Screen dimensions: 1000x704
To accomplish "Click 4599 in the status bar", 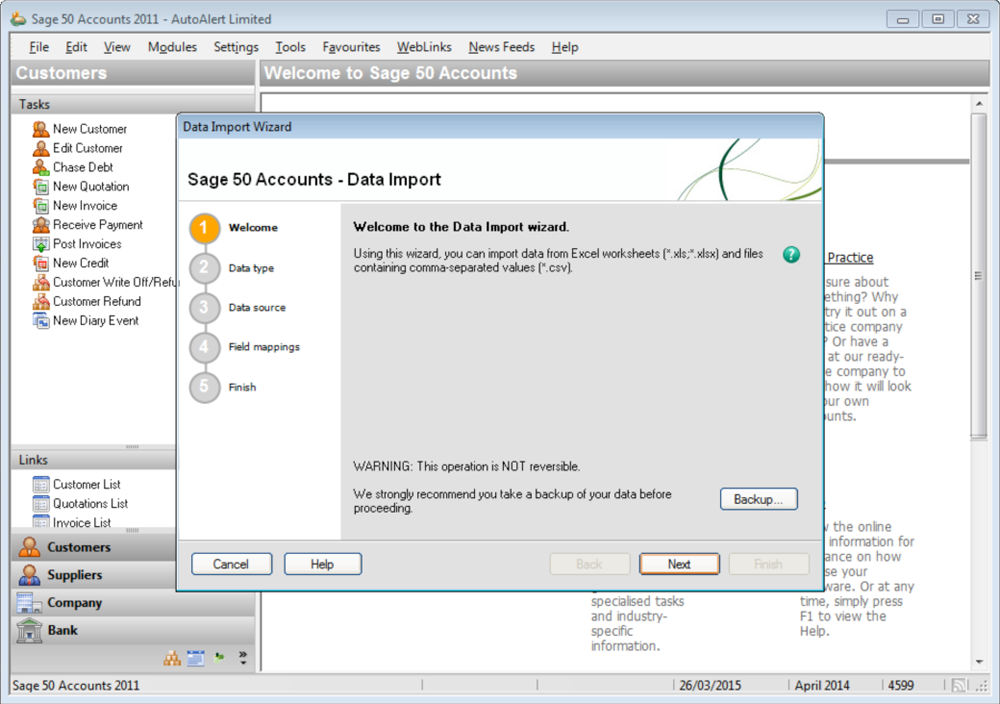I will click(x=901, y=686).
